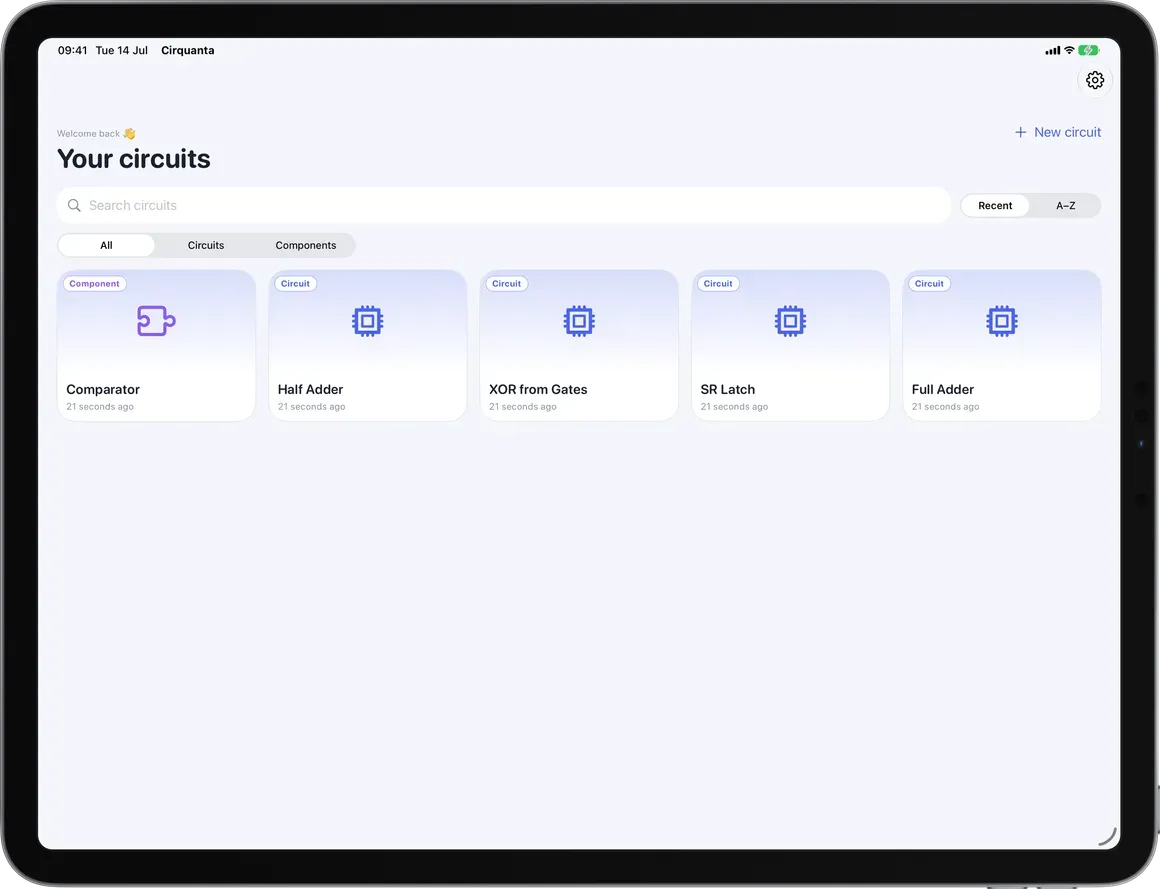This screenshot has width=1160, height=889.
Task: Tap the Wi-Fi status icon
Action: [x=1069, y=50]
